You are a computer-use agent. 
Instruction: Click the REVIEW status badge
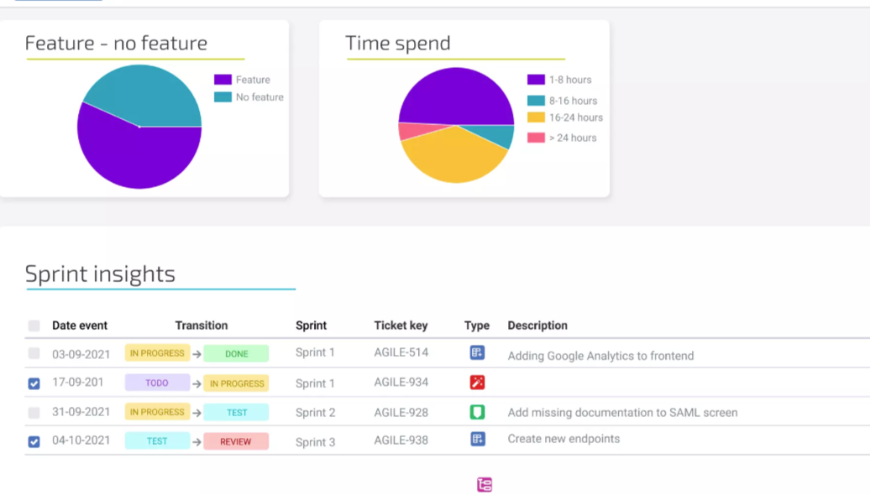pos(236,441)
